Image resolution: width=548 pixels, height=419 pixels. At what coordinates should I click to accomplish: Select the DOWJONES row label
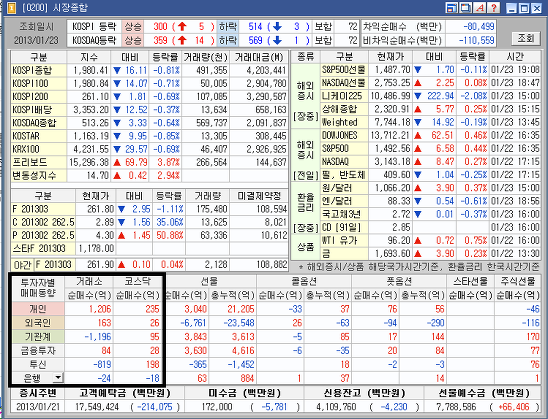344,135
